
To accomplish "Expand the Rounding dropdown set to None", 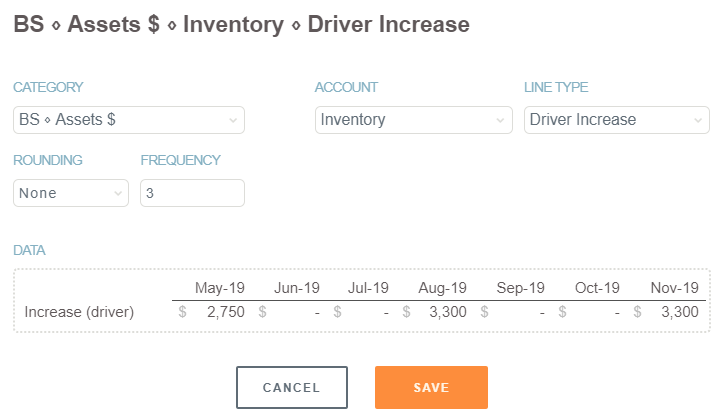I will pyautogui.click(x=70, y=193).
